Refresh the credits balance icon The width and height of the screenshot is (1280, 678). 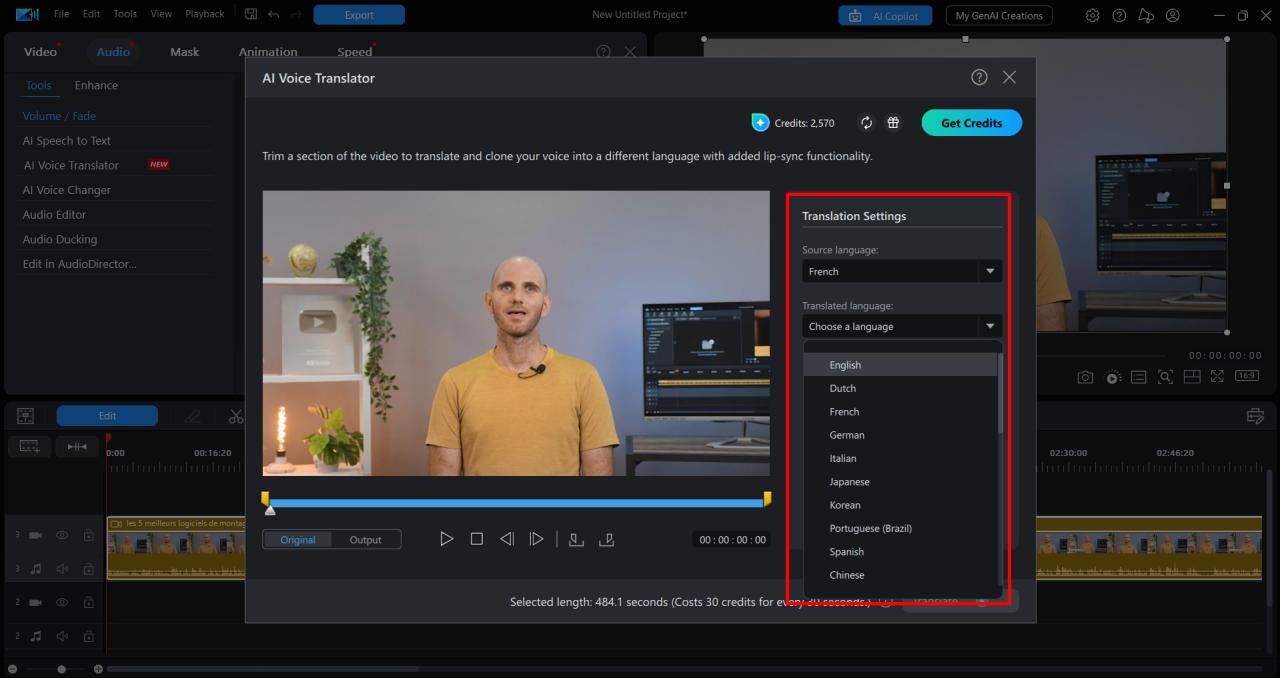pyautogui.click(x=866, y=122)
